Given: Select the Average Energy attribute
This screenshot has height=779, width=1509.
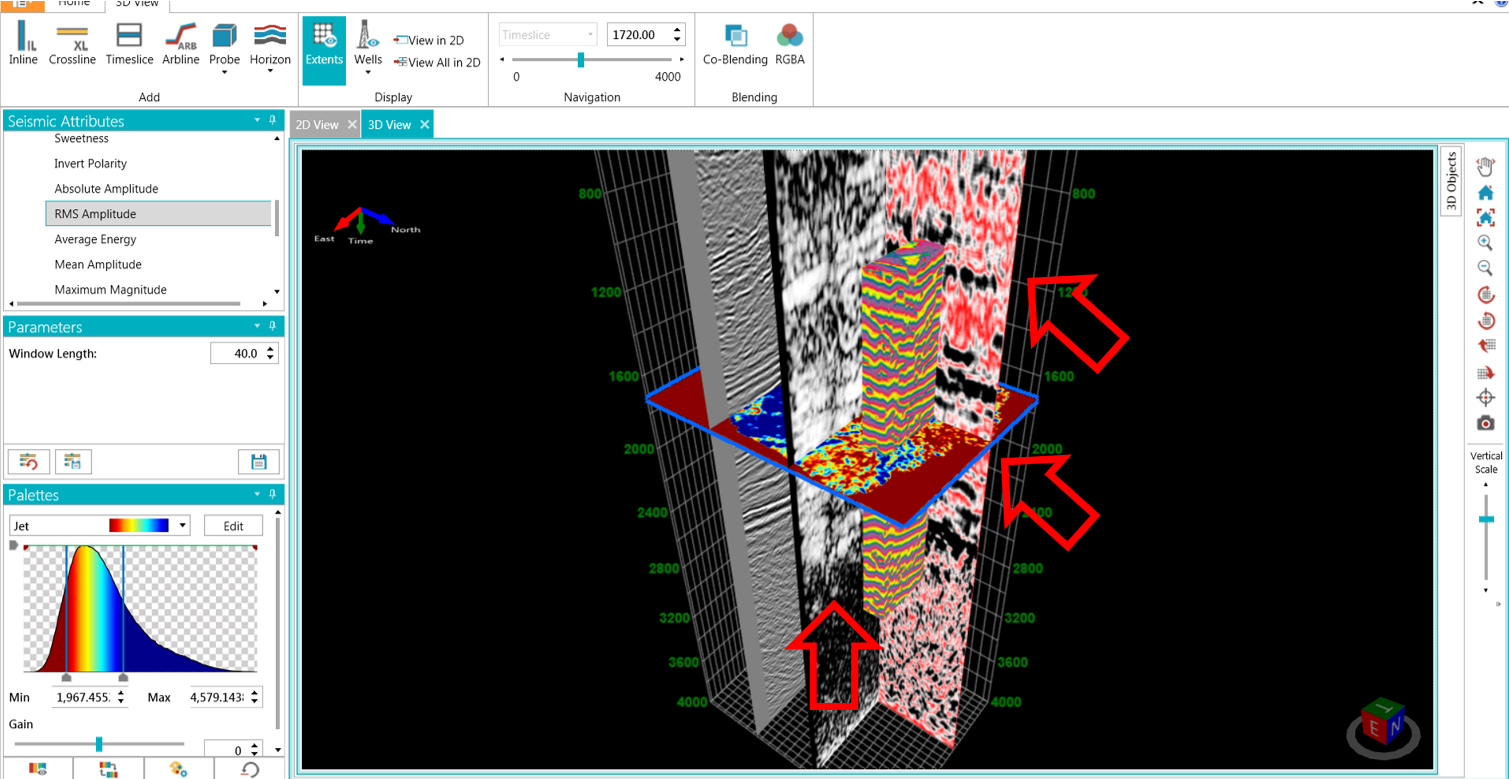Looking at the screenshot, I should tap(95, 239).
